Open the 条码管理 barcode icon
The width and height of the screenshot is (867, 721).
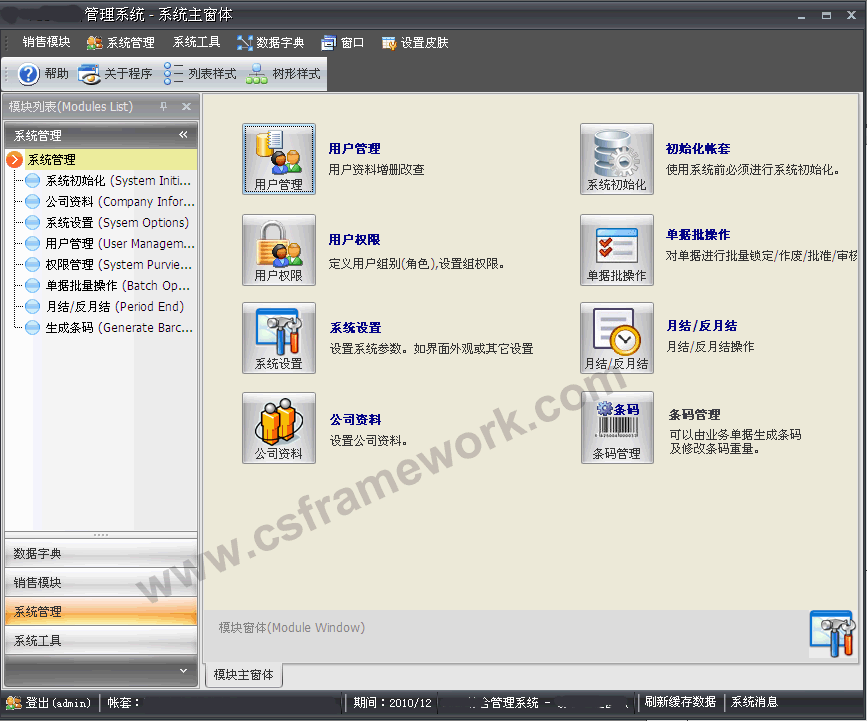616,427
